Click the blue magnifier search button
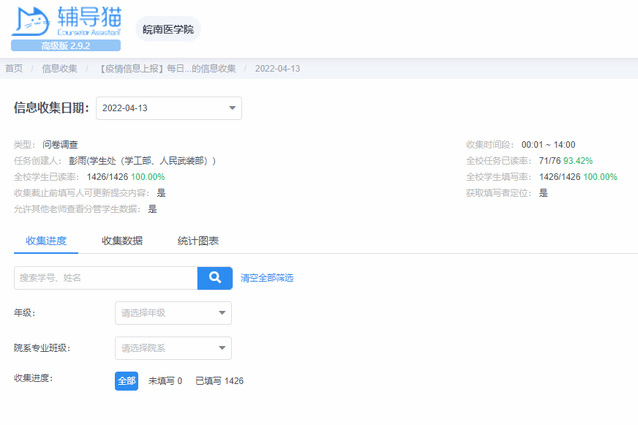Image resolution: width=638 pixels, height=425 pixels. (214, 277)
